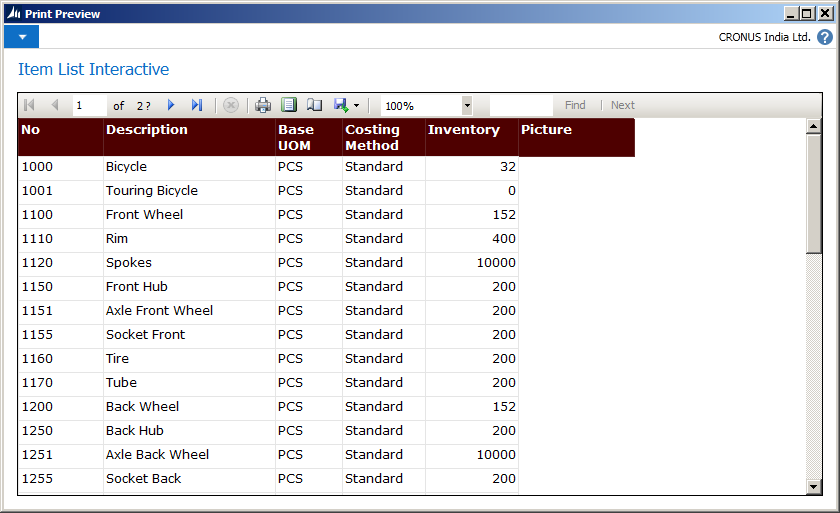
Task: Minimize the Print Preview window
Action: point(791,13)
